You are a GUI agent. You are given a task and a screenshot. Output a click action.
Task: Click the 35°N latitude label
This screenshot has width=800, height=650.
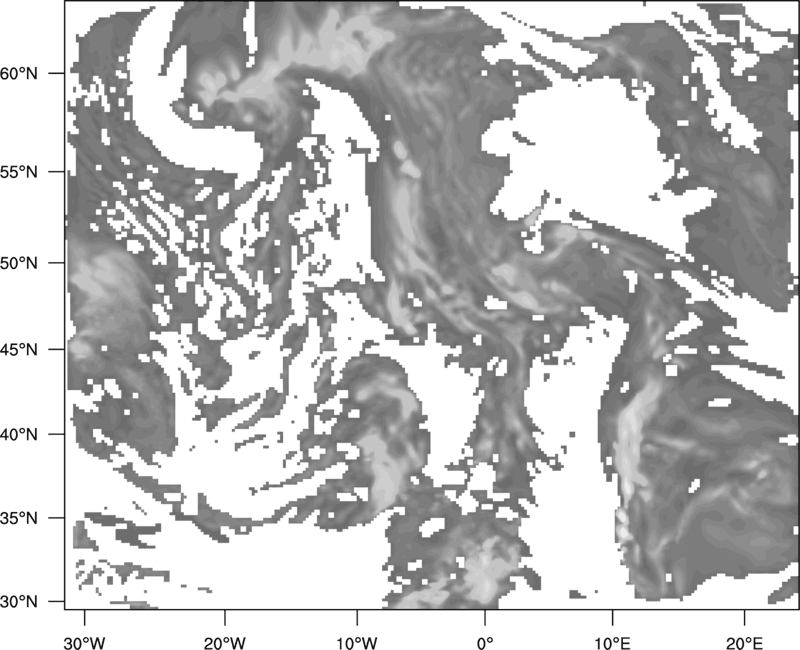click(19, 518)
